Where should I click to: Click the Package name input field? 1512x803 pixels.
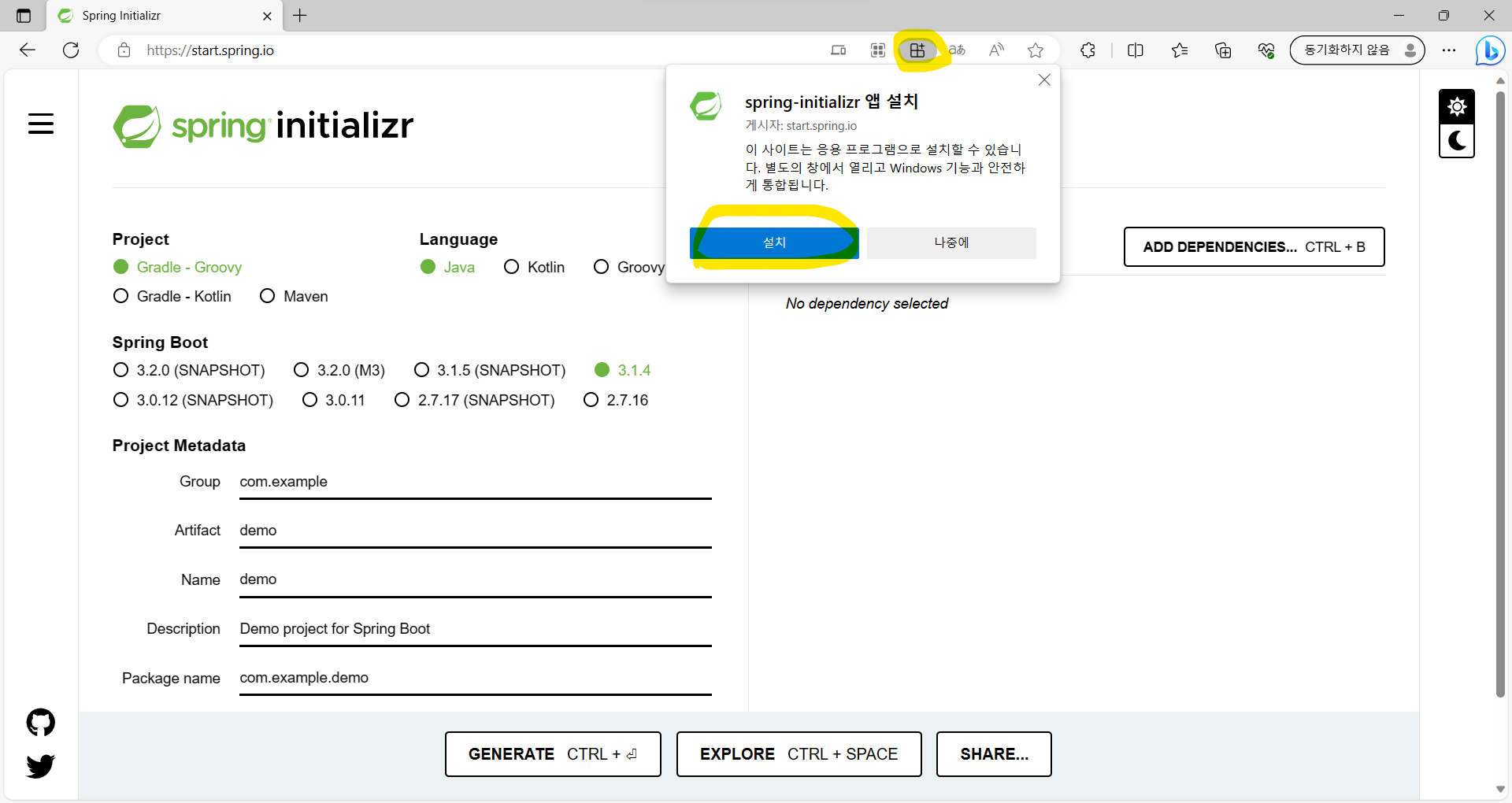coord(476,678)
